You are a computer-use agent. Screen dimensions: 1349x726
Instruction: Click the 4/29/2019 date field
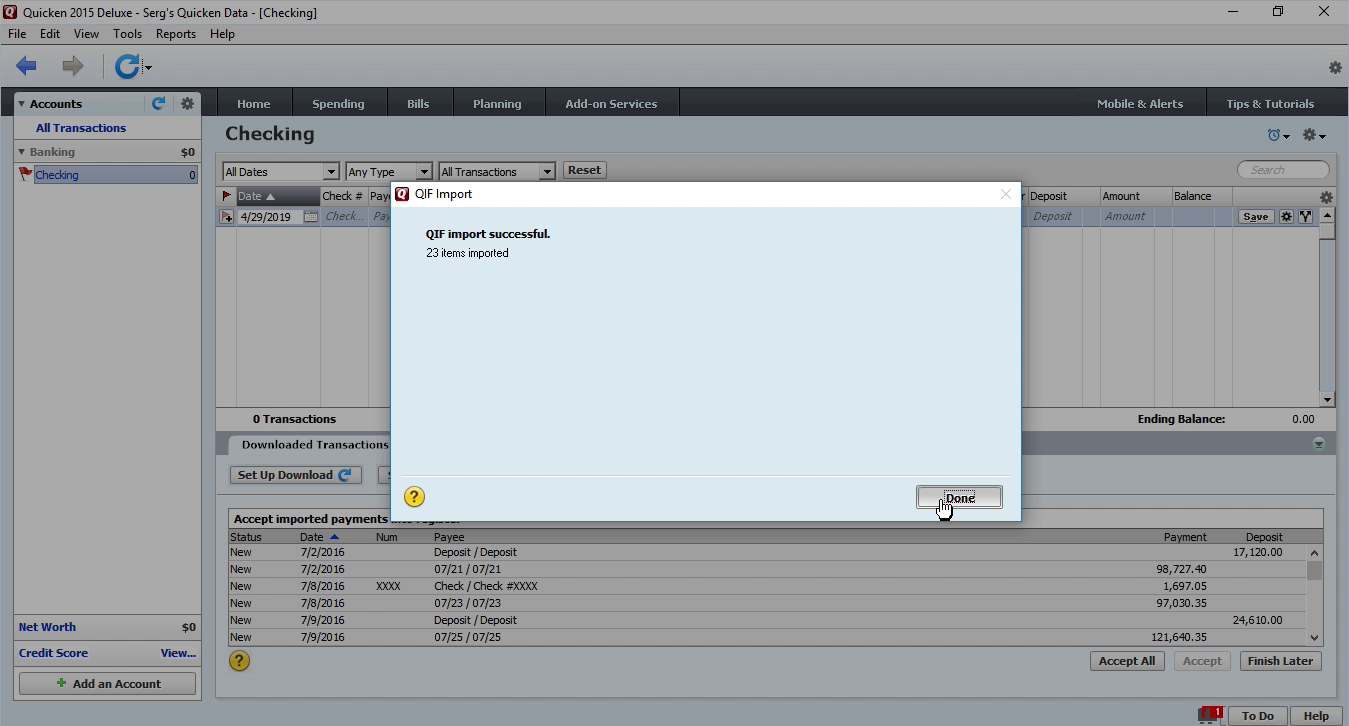click(268, 216)
